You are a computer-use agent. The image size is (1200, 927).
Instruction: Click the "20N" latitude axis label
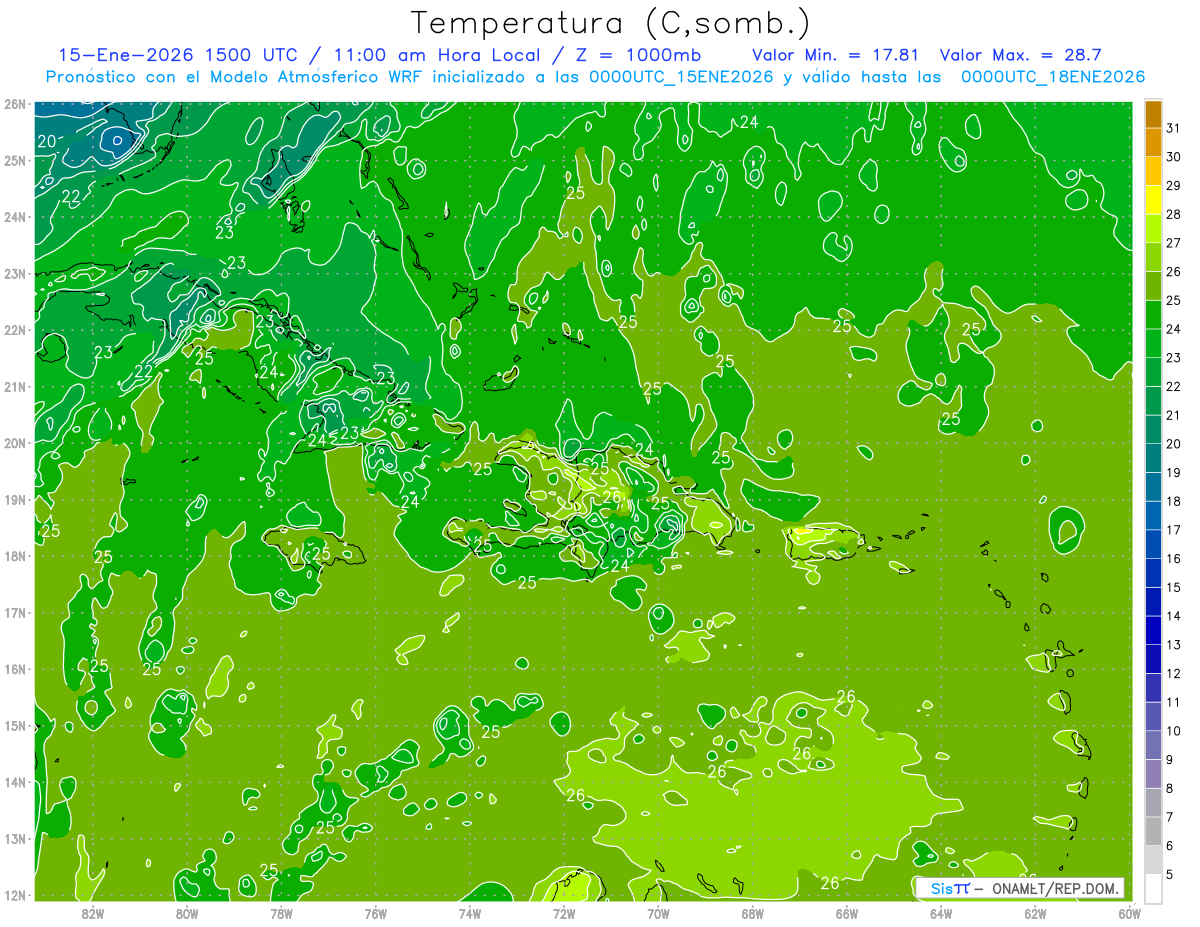tap(15, 443)
